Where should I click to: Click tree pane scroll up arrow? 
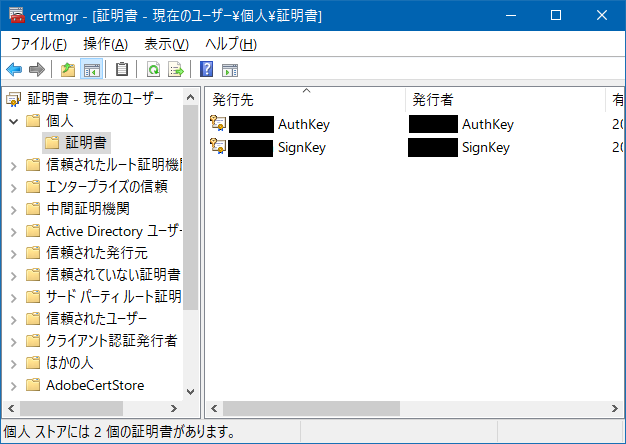click(x=190, y=97)
